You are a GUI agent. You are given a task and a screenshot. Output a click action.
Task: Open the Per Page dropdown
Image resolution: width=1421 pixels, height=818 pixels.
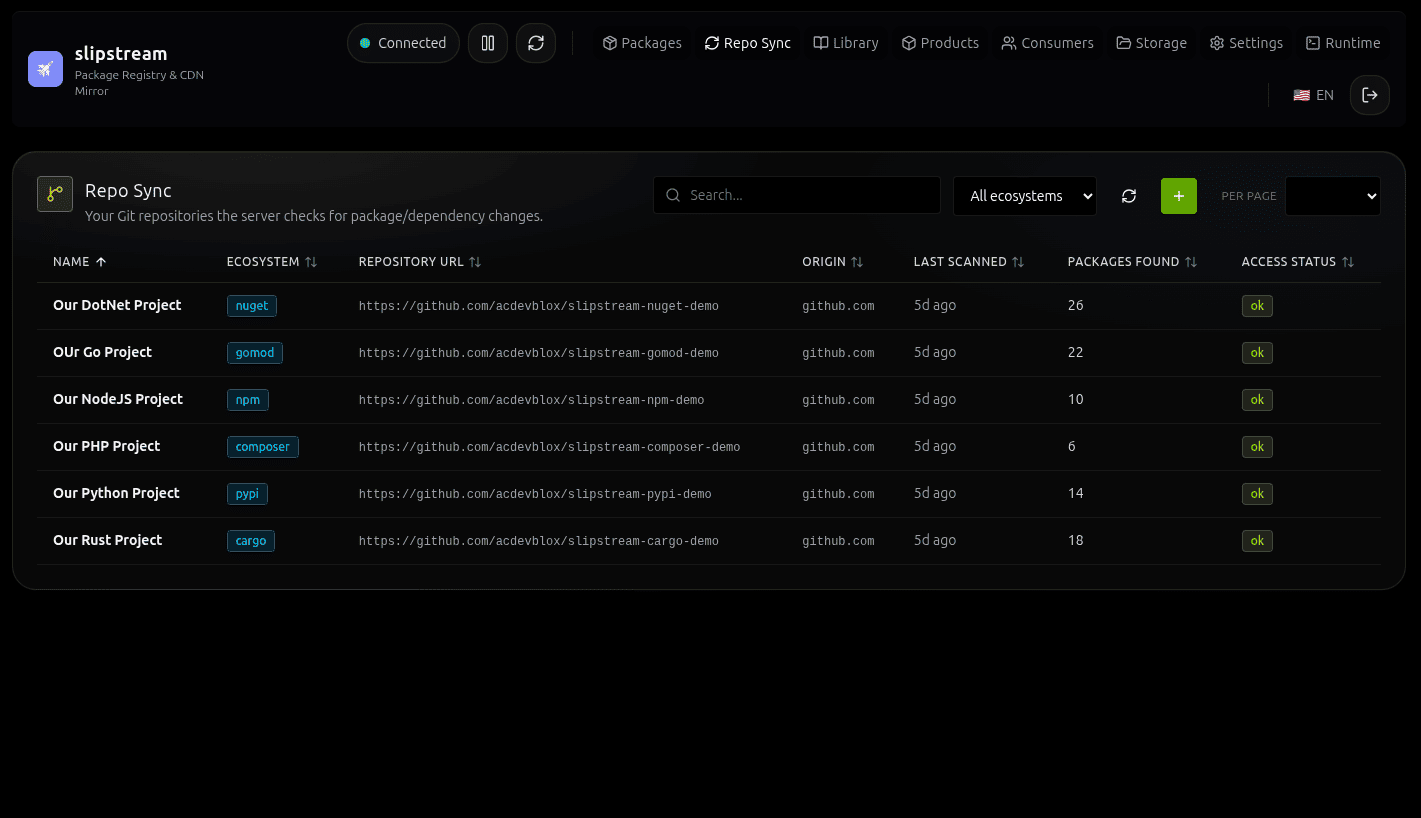pyautogui.click(x=1333, y=196)
